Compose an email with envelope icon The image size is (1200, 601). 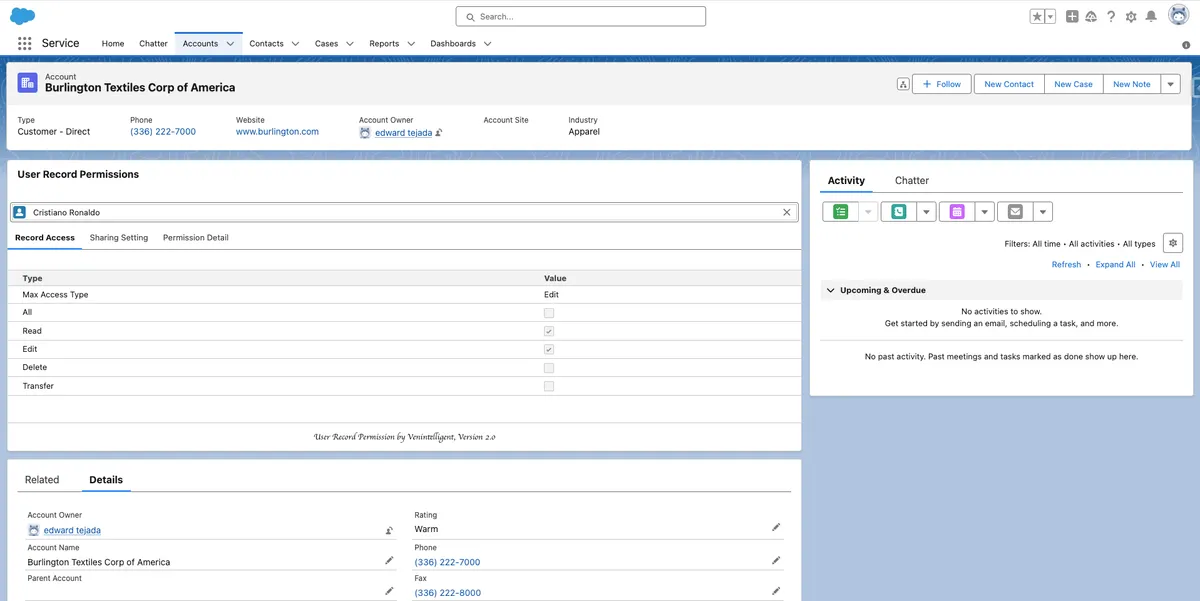click(1015, 212)
